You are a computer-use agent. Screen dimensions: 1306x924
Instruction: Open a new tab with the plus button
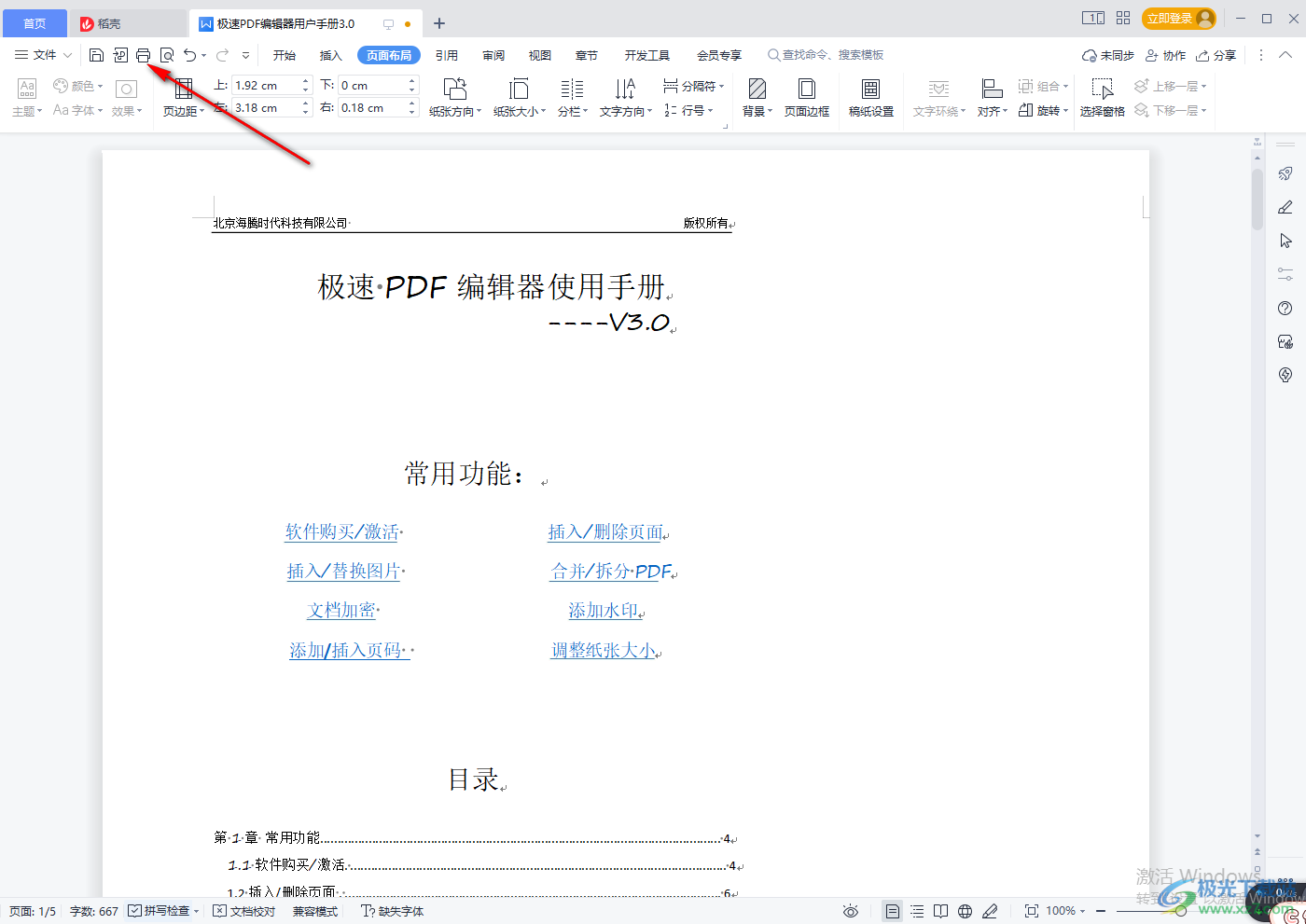click(439, 23)
